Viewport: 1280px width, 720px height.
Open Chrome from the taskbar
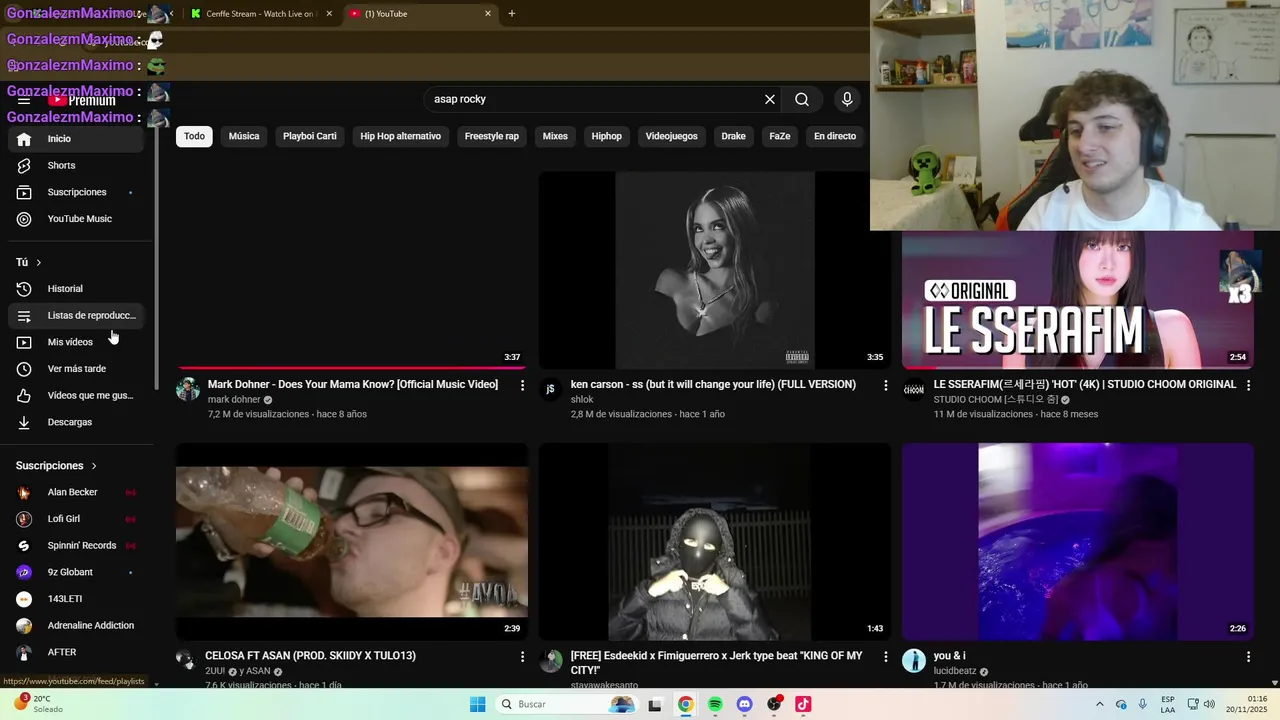685,704
